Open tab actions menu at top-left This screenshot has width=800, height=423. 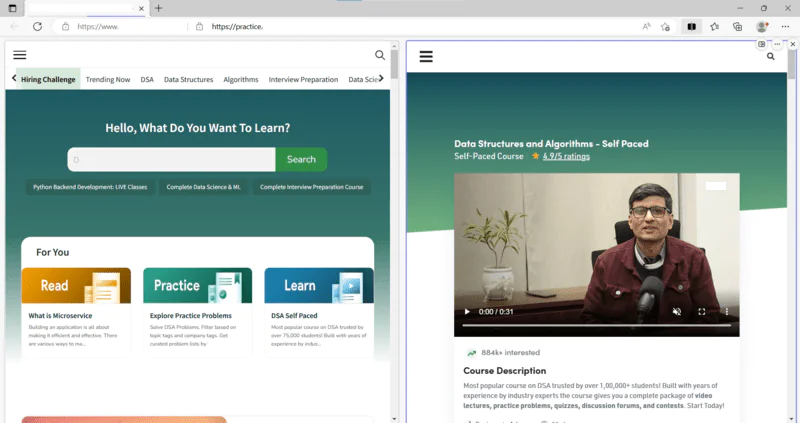coord(12,8)
